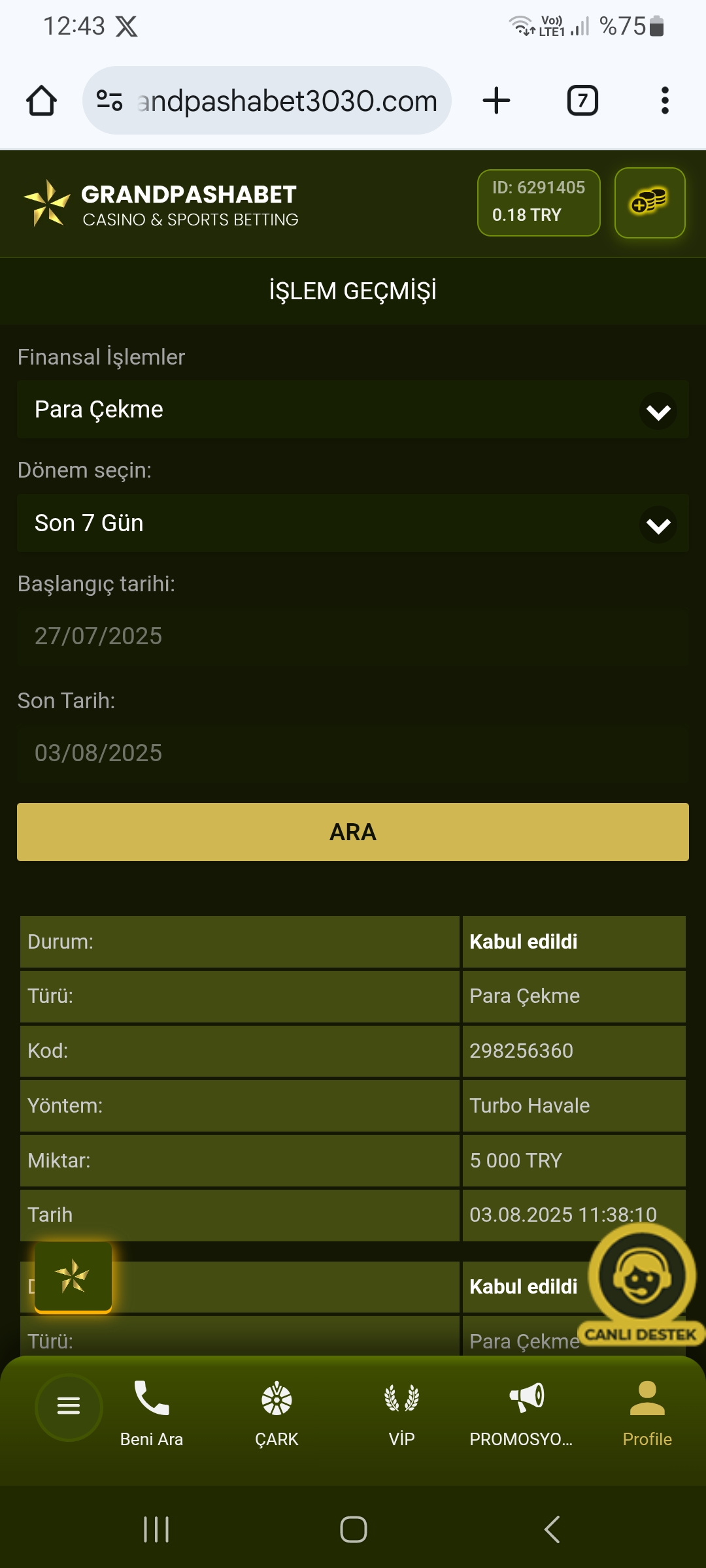This screenshot has height=1568, width=706.
Task: Tap the Turbo Havale method value
Action: [x=529, y=1105]
